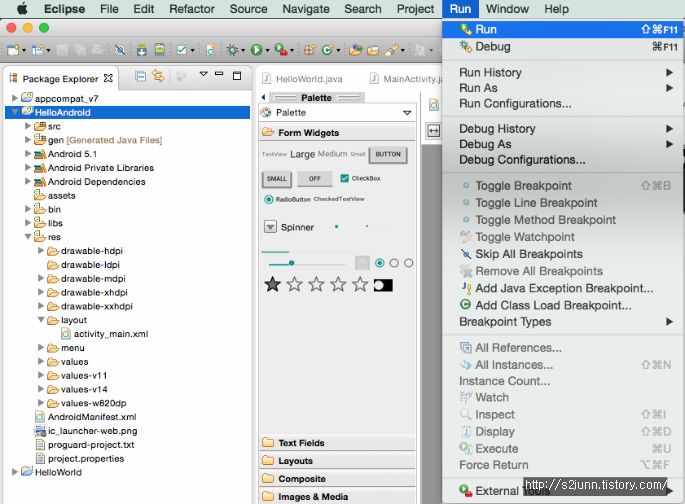Collapse the res folder
The width and height of the screenshot is (685, 504).
28,237
